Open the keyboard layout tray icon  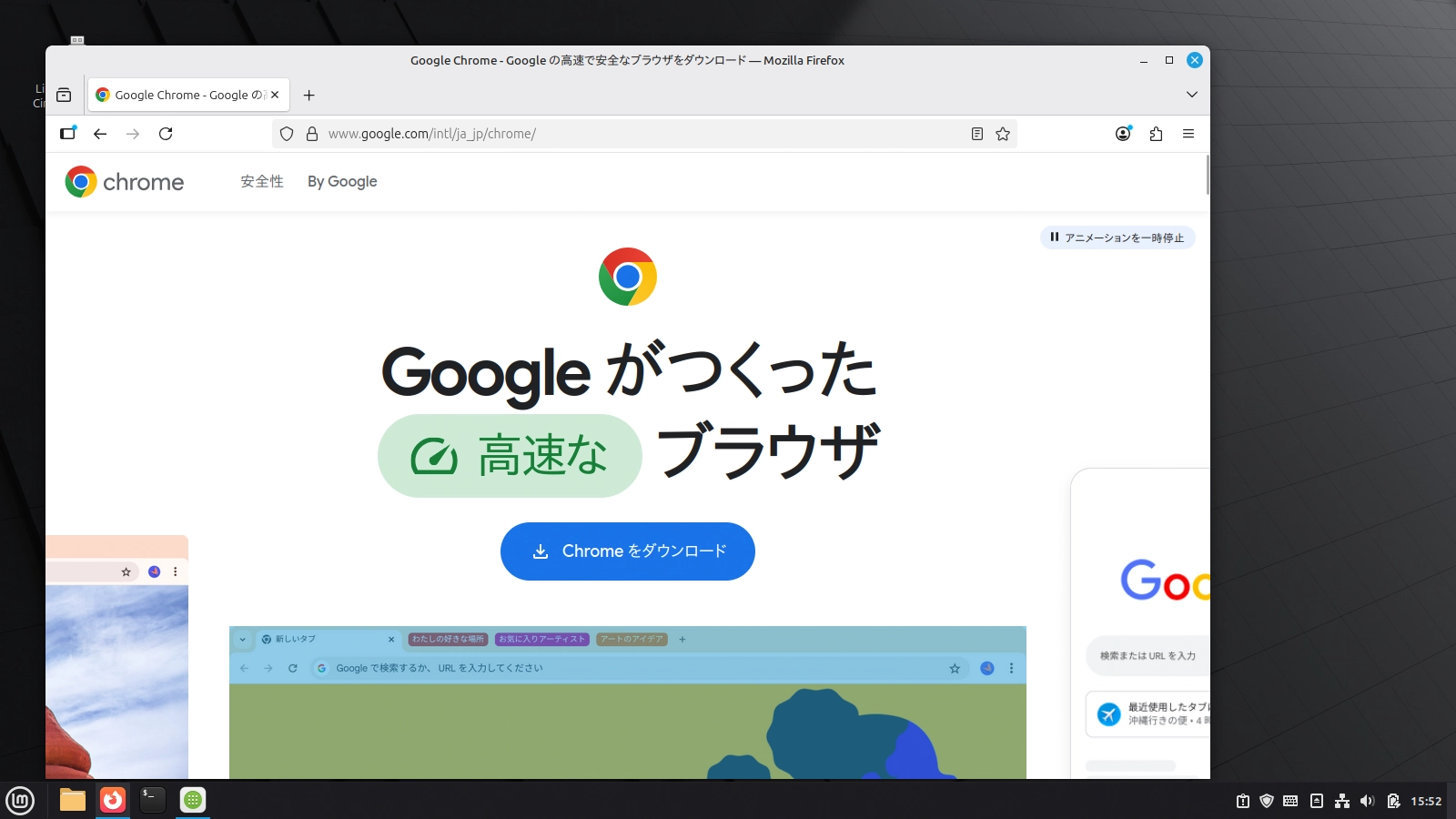[1290, 801]
